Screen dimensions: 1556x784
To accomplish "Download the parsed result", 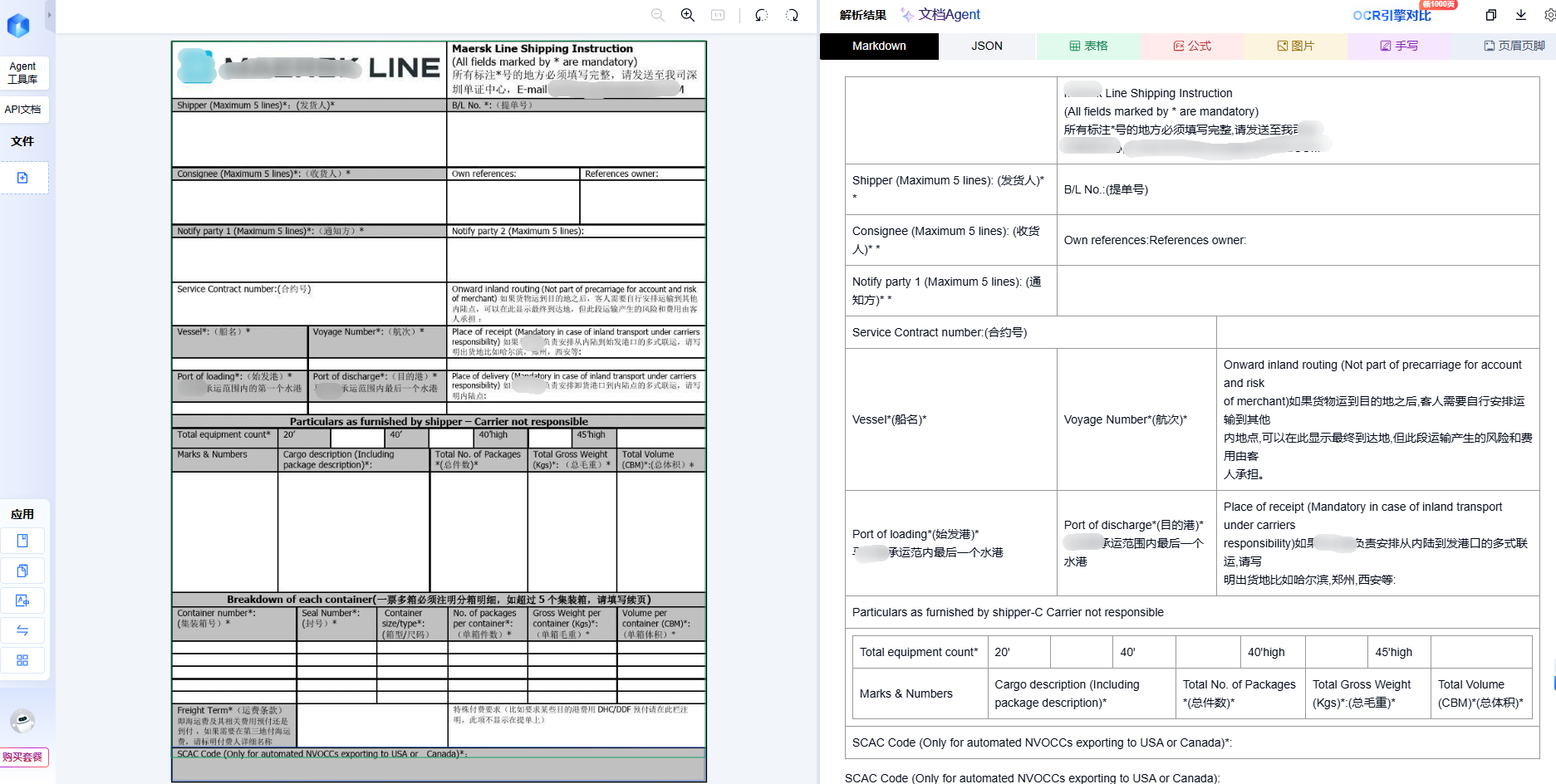I will coord(1521,15).
